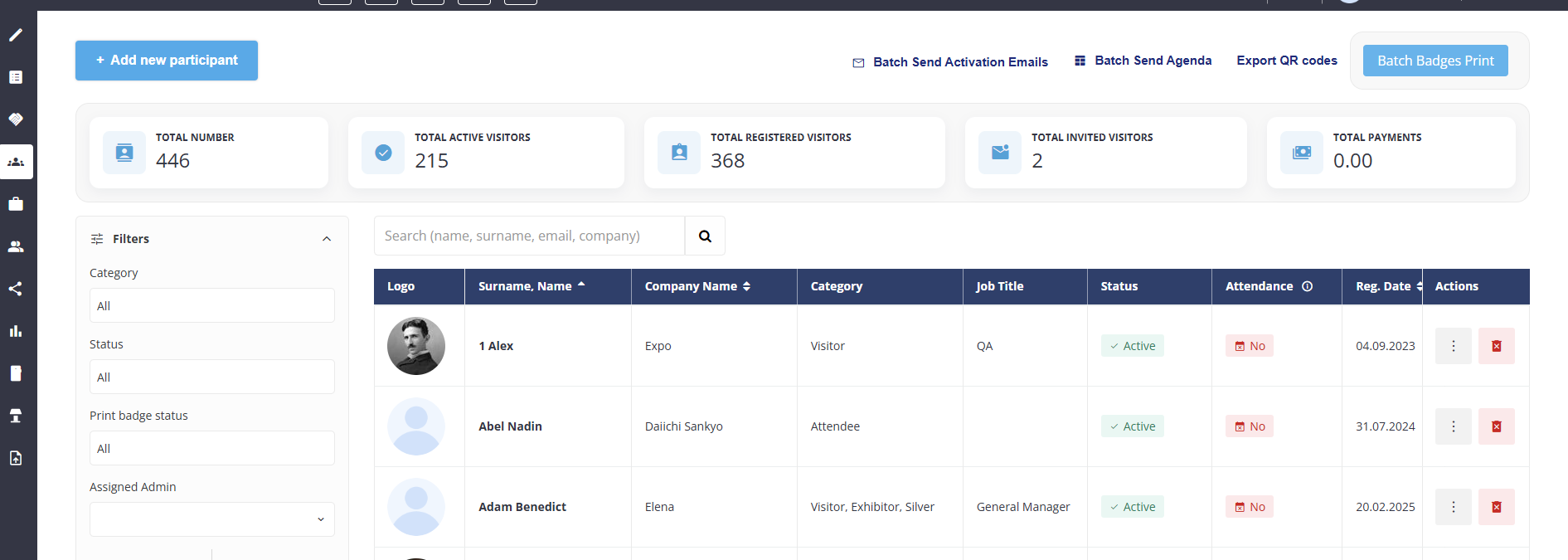1568x560 pixels.
Task: Click Total Payments money icon
Action: point(1302,153)
